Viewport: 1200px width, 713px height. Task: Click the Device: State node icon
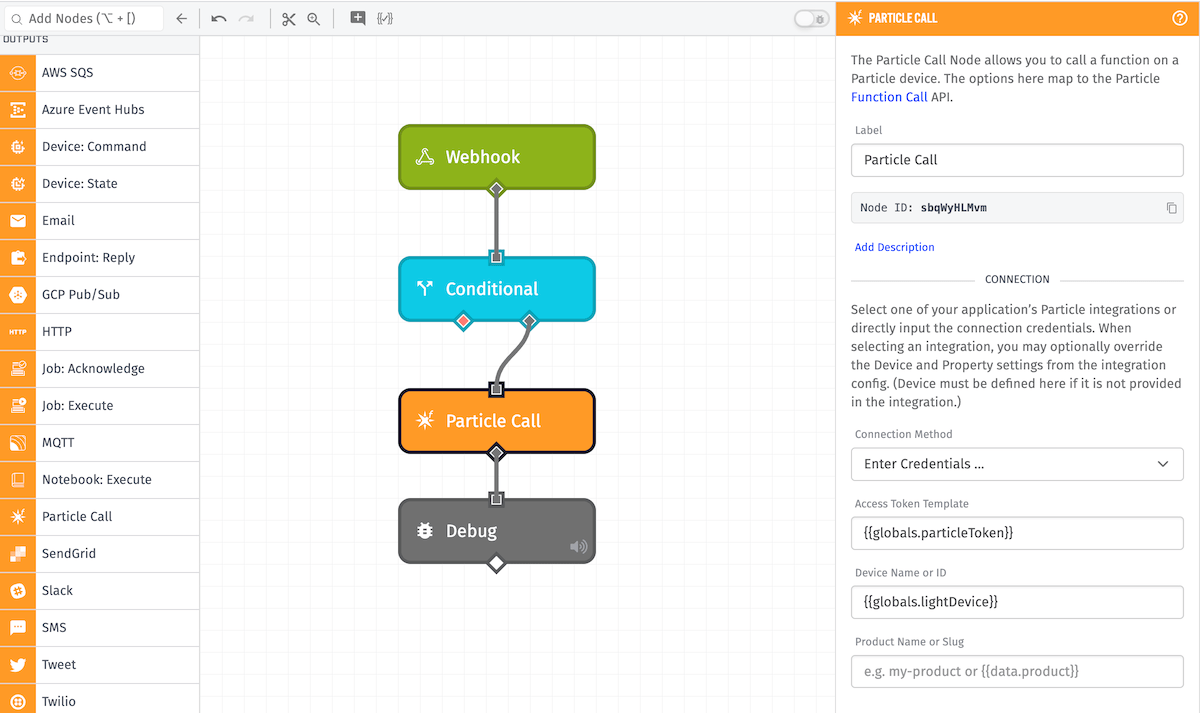(18, 184)
